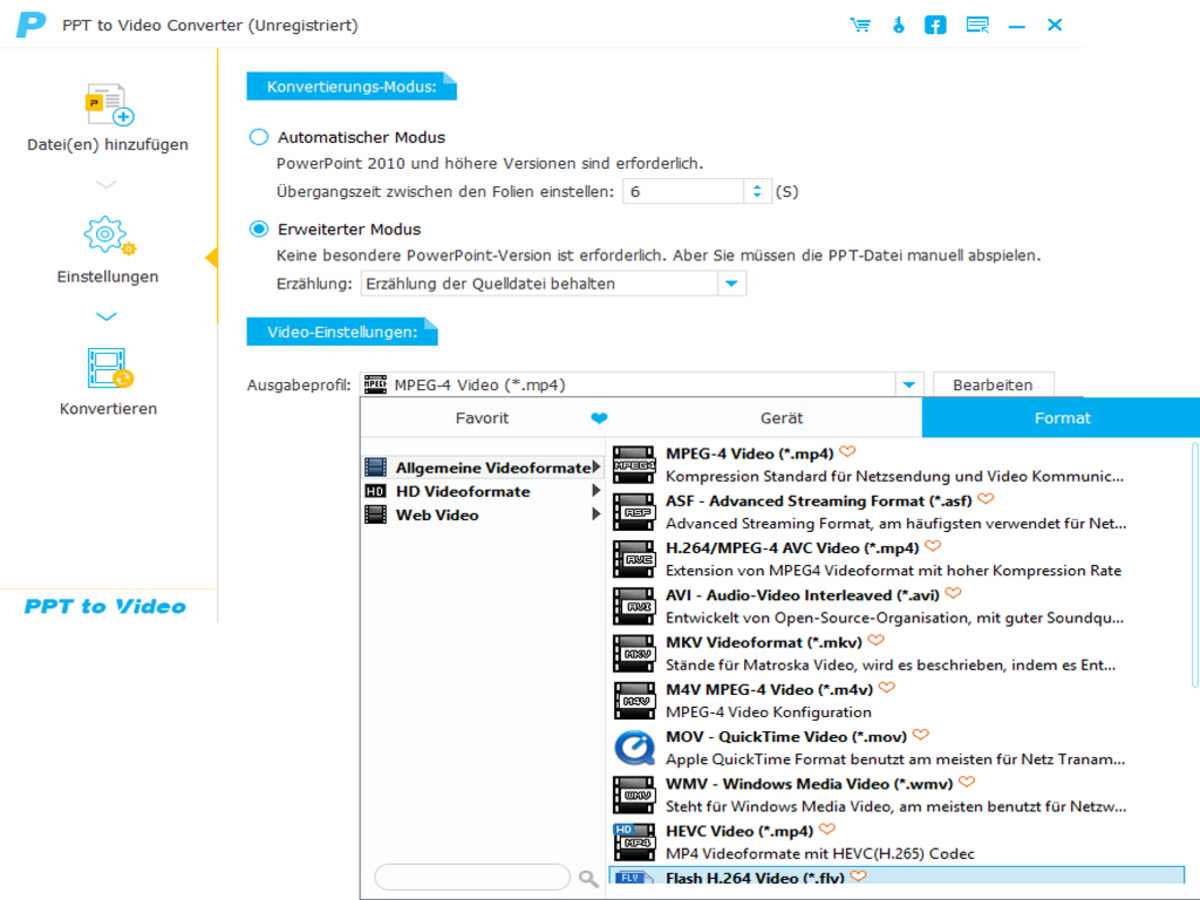Image resolution: width=1200 pixels, height=900 pixels.
Task: Open the Erzählung dropdown
Action: [x=732, y=284]
